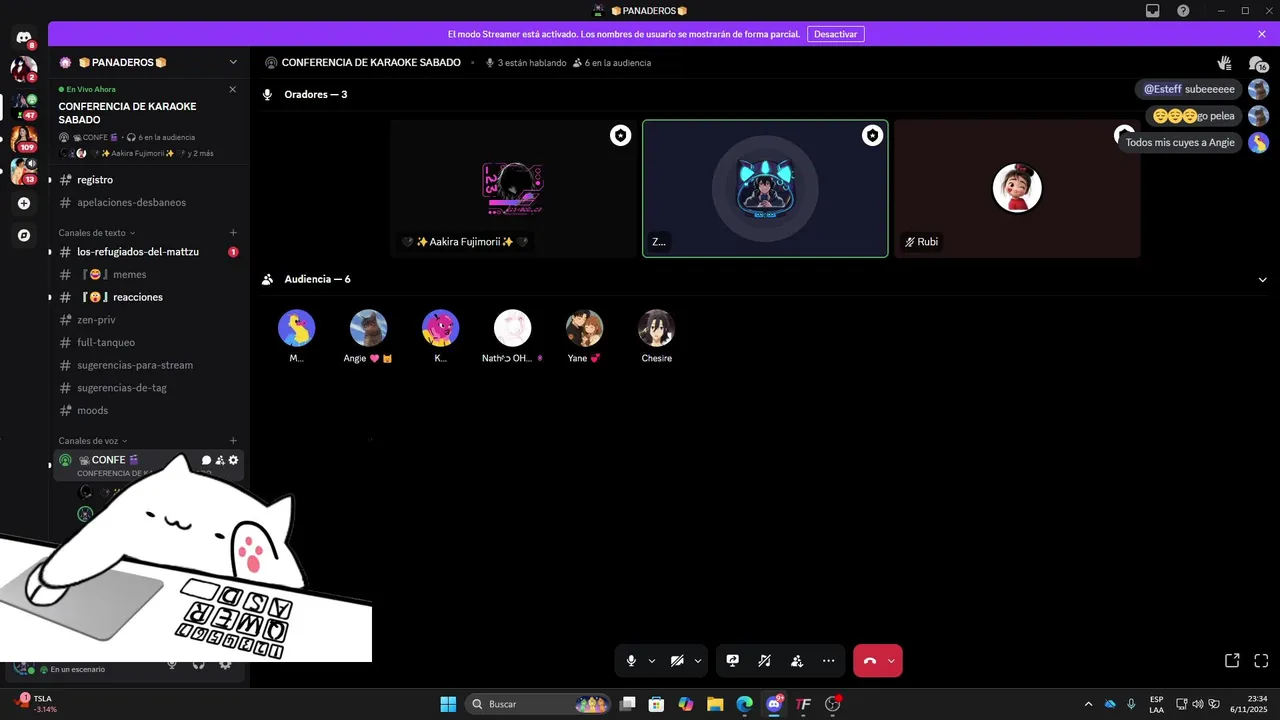Open Todos mis cuyes a Angie message
1280x720 pixels.
coord(1180,142)
